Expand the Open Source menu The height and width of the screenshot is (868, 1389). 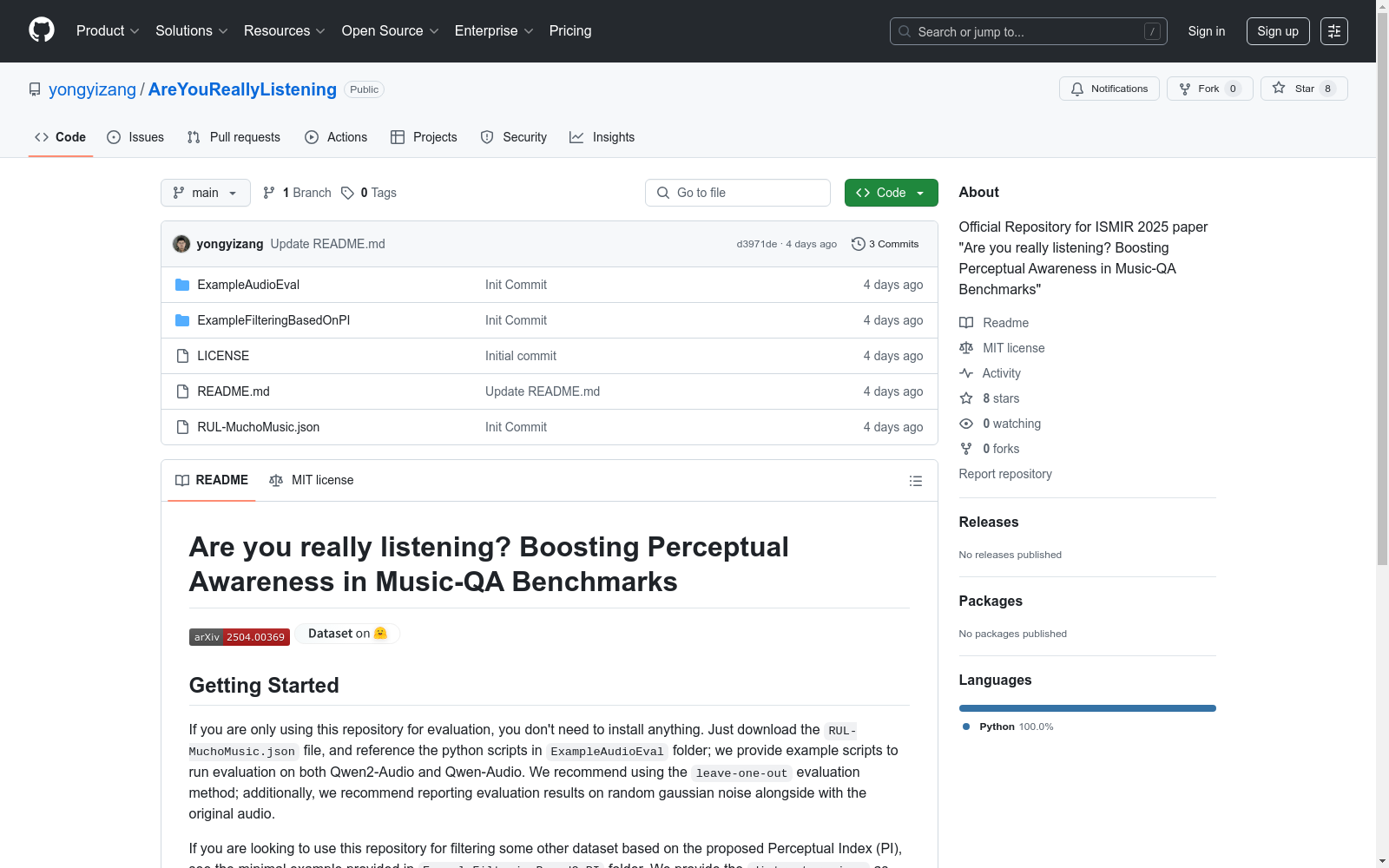[391, 31]
